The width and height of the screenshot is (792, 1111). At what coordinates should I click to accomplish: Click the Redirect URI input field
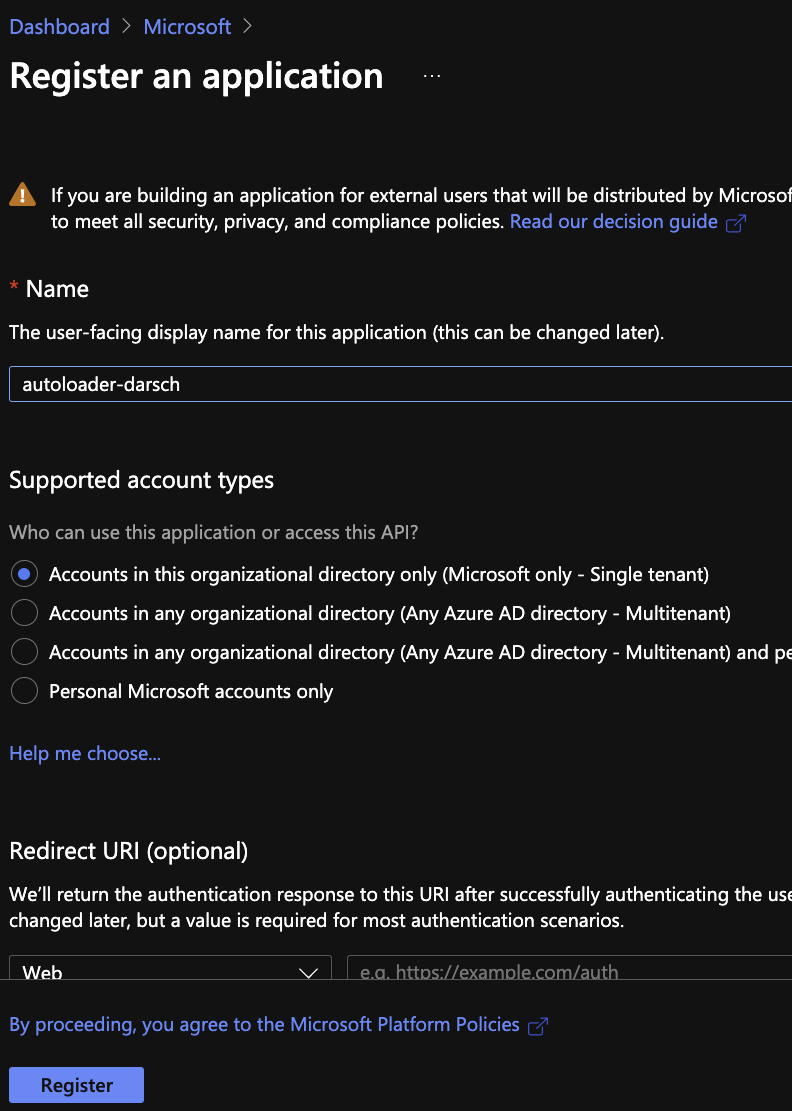pos(570,970)
